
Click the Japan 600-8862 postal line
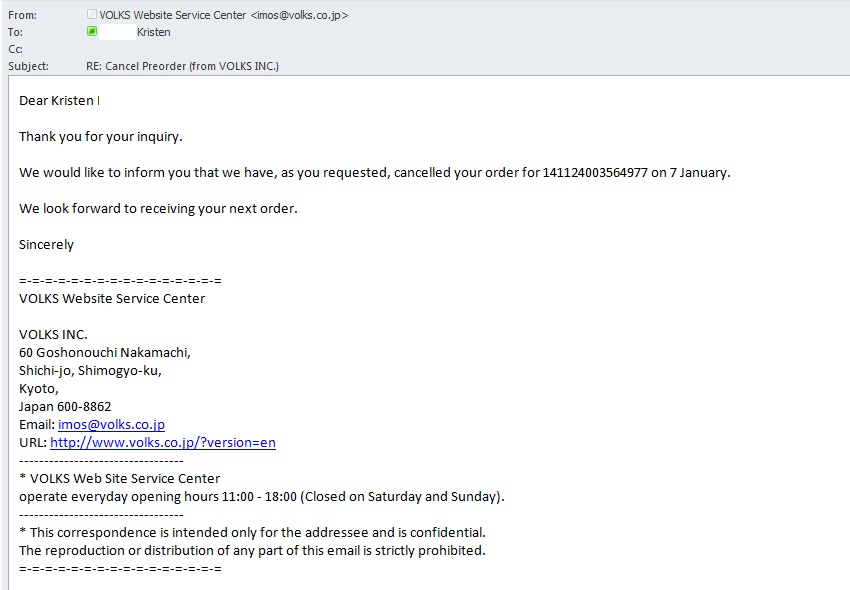(x=65, y=407)
